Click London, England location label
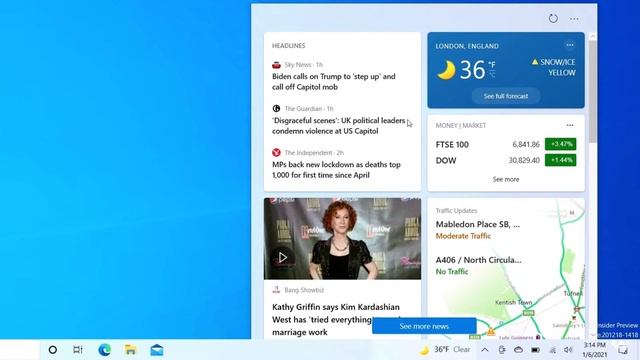This screenshot has width=640, height=360. pos(467,46)
